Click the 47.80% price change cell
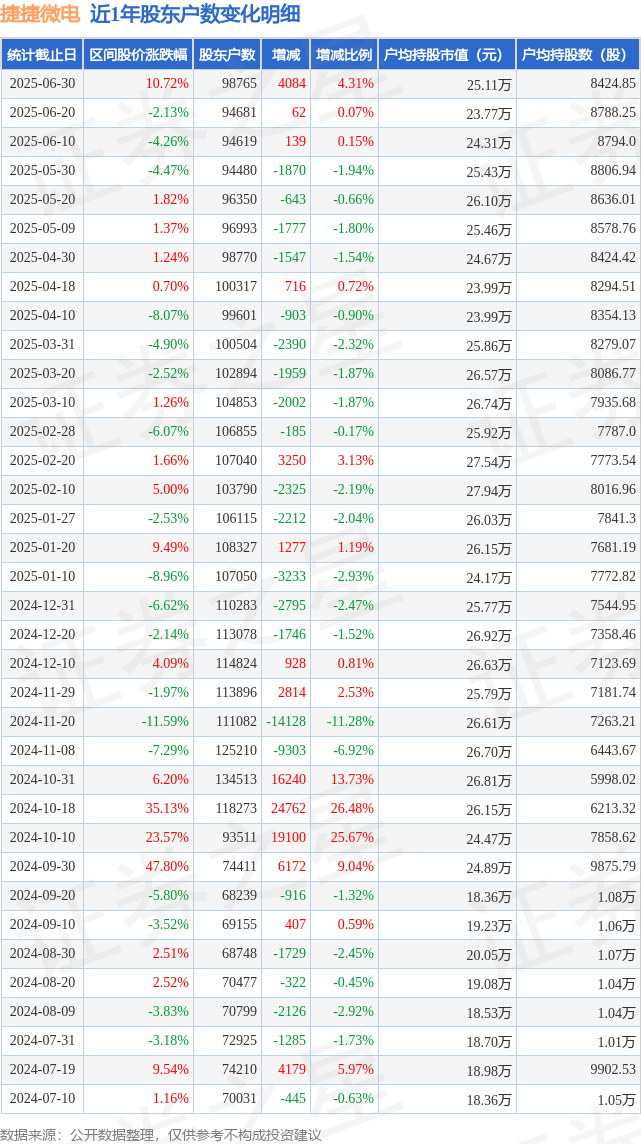Image resolution: width=641 pixels, height=1144 pixels. tap(168, 867)
